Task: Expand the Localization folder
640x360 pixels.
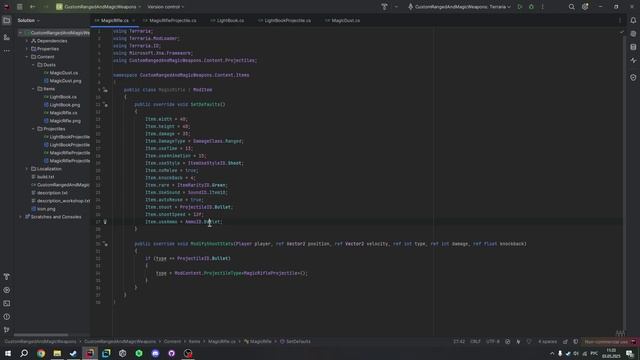Action: [27, 169]
